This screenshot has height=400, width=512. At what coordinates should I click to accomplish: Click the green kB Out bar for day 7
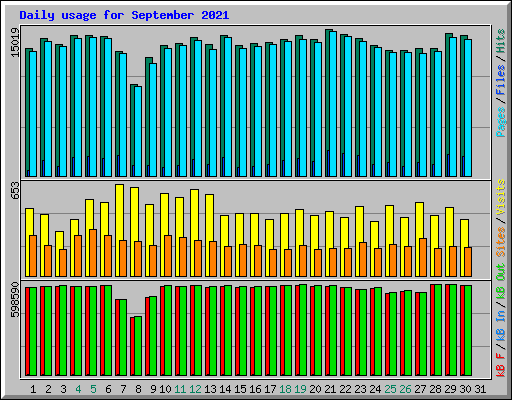[123, 338]
